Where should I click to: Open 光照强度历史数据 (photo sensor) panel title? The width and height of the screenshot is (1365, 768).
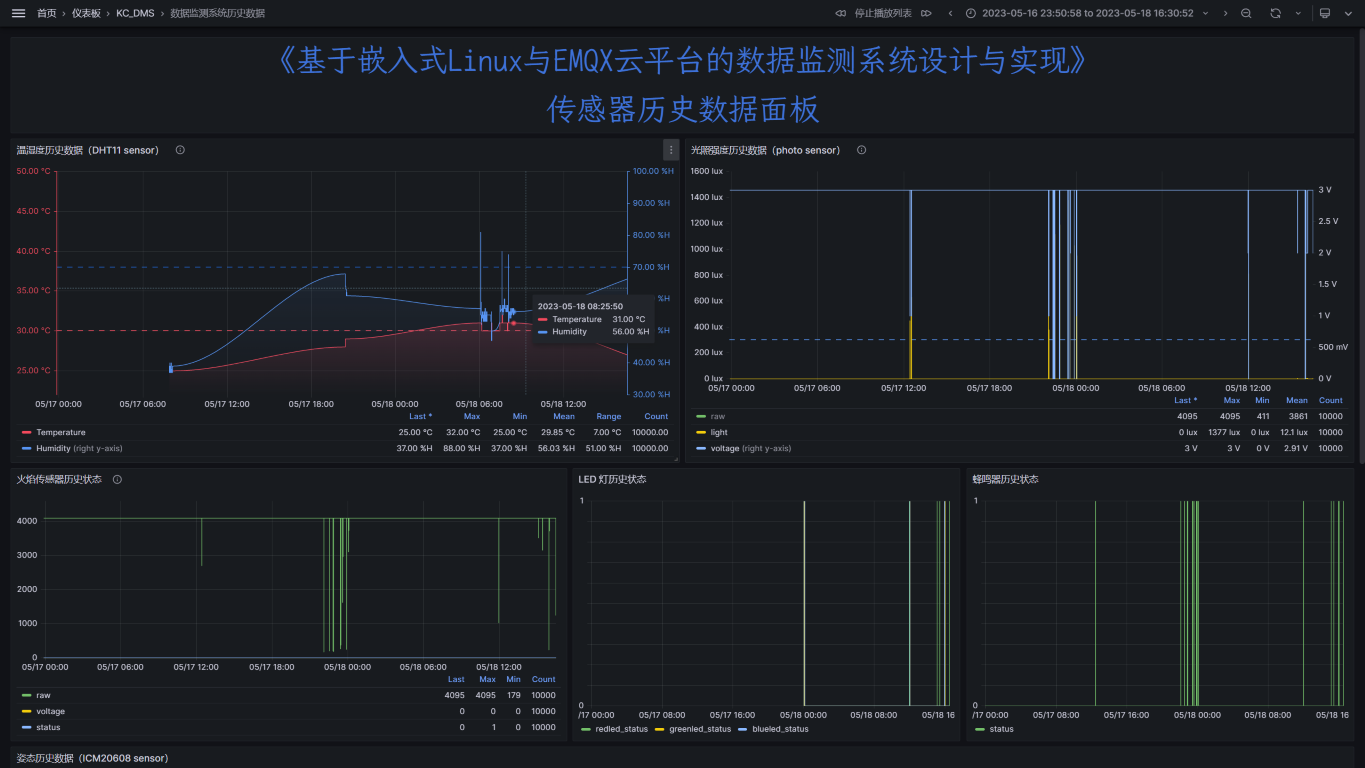(x=765, y=150)
